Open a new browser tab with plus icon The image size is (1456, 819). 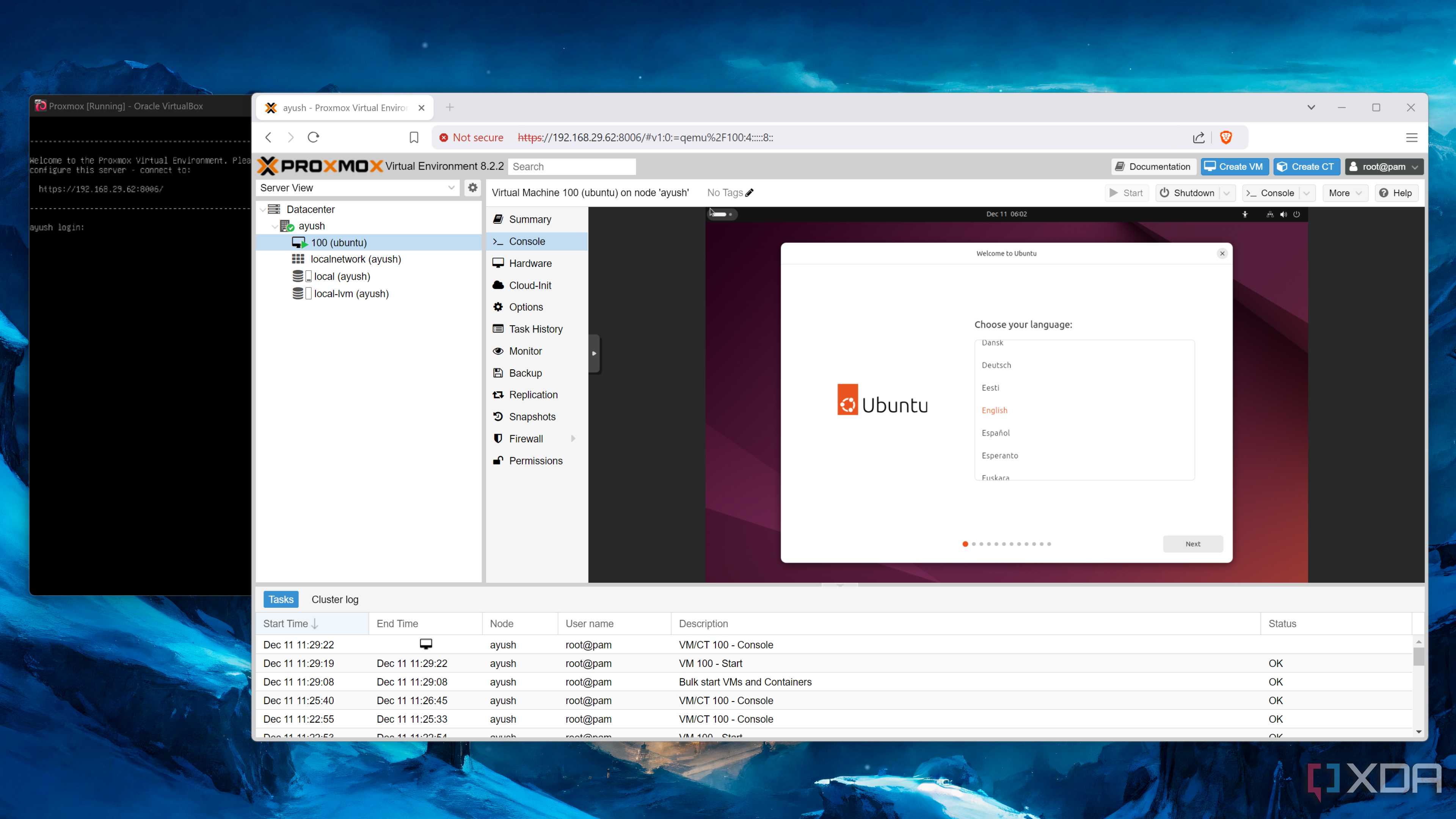(450, 107)
